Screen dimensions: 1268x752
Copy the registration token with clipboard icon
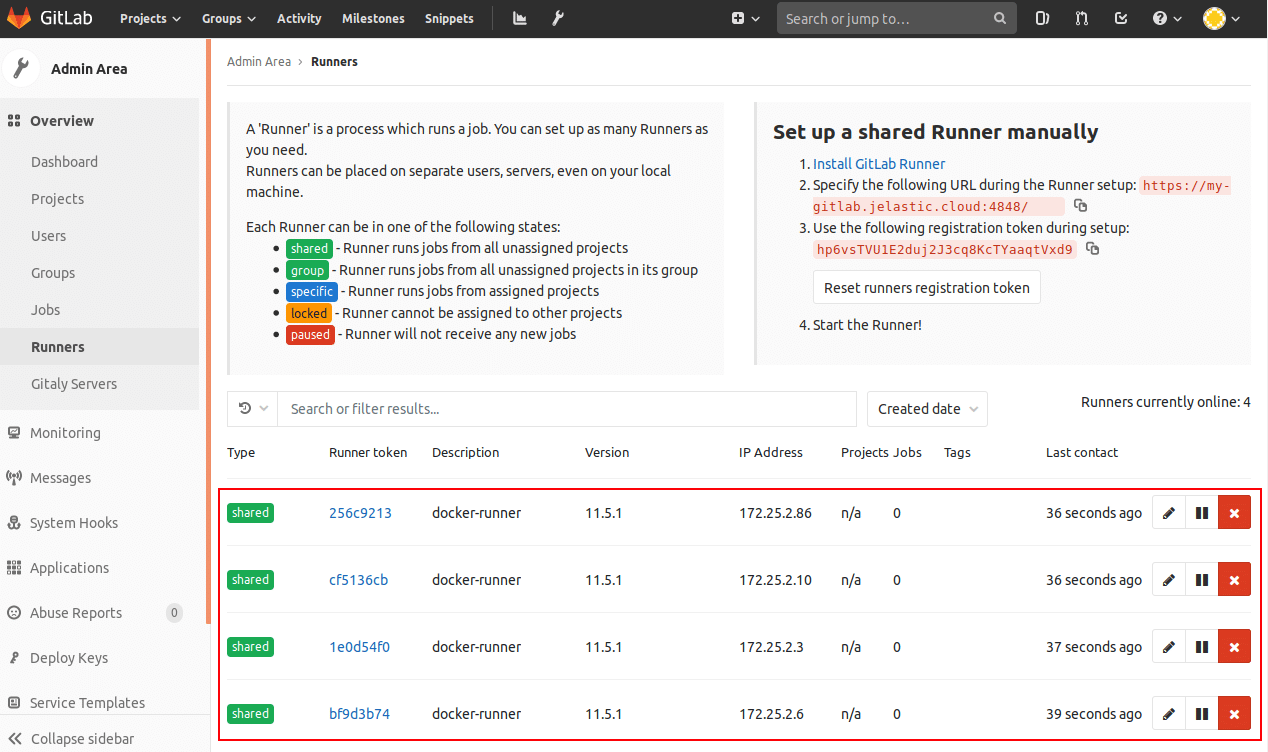tap(1092, 249)
